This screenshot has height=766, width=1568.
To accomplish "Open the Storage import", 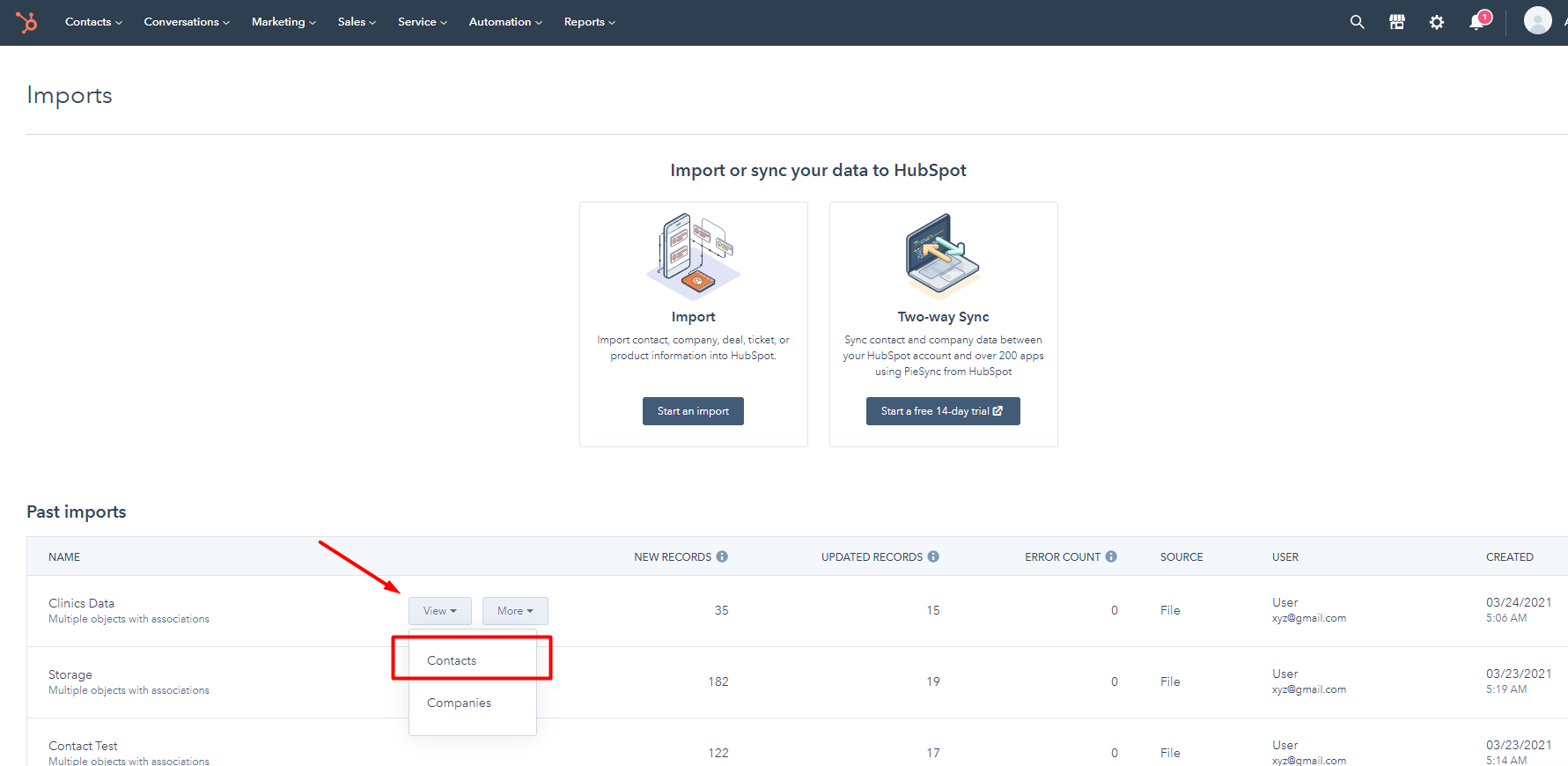I will [70, 674].
